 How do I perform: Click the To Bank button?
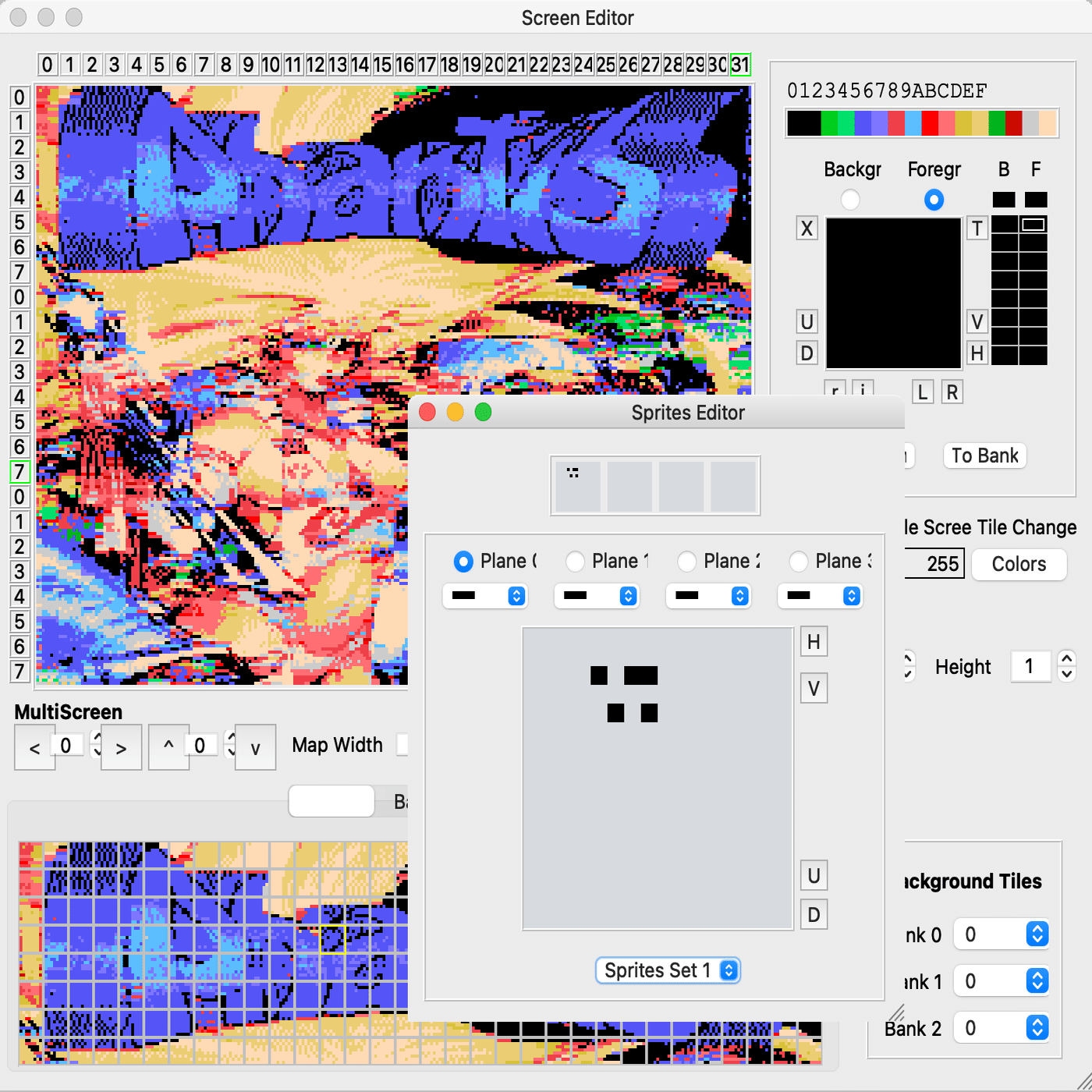pyautogui.click(x=984, y=456)
